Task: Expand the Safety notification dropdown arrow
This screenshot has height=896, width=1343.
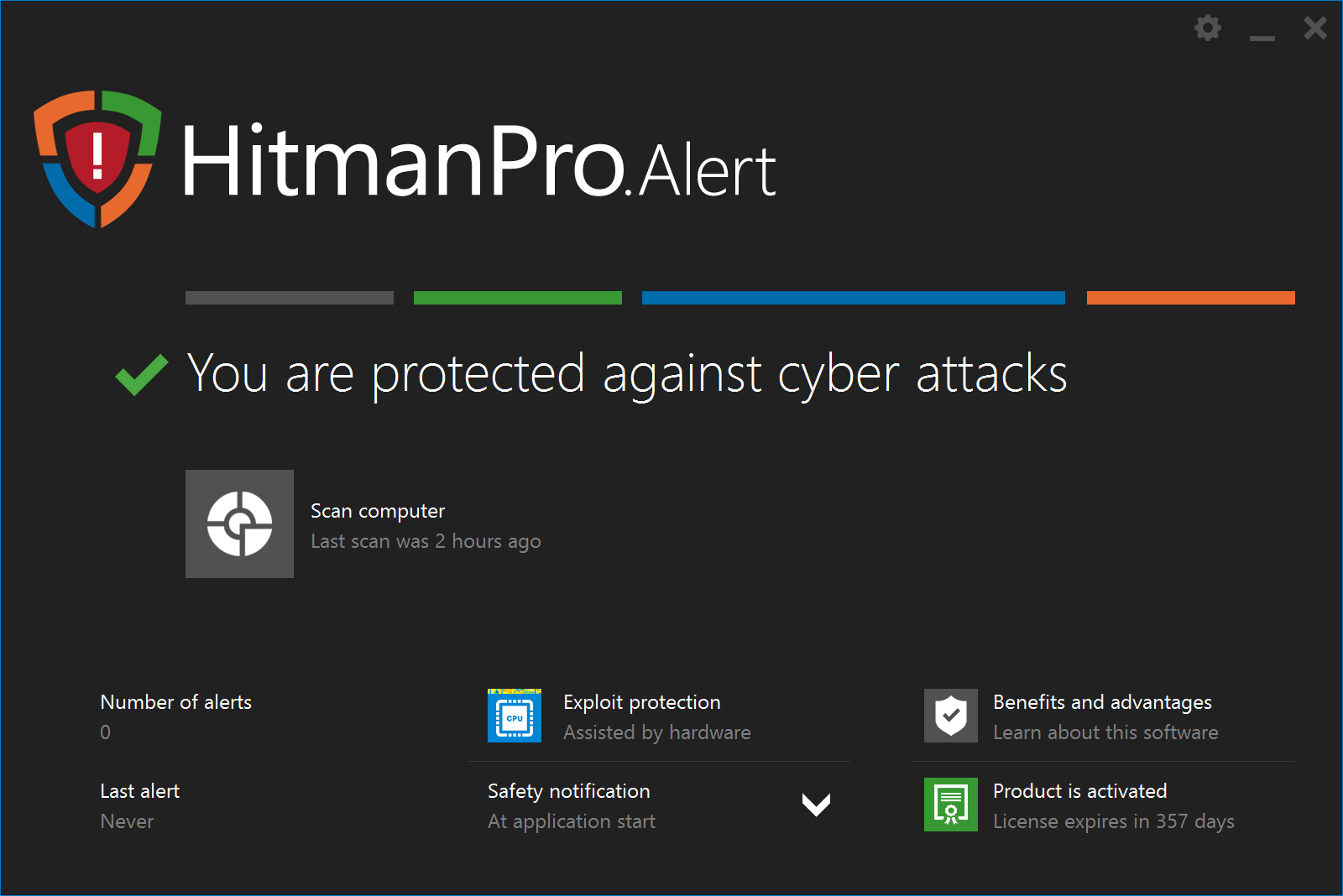Action: (x=816, y=805)
